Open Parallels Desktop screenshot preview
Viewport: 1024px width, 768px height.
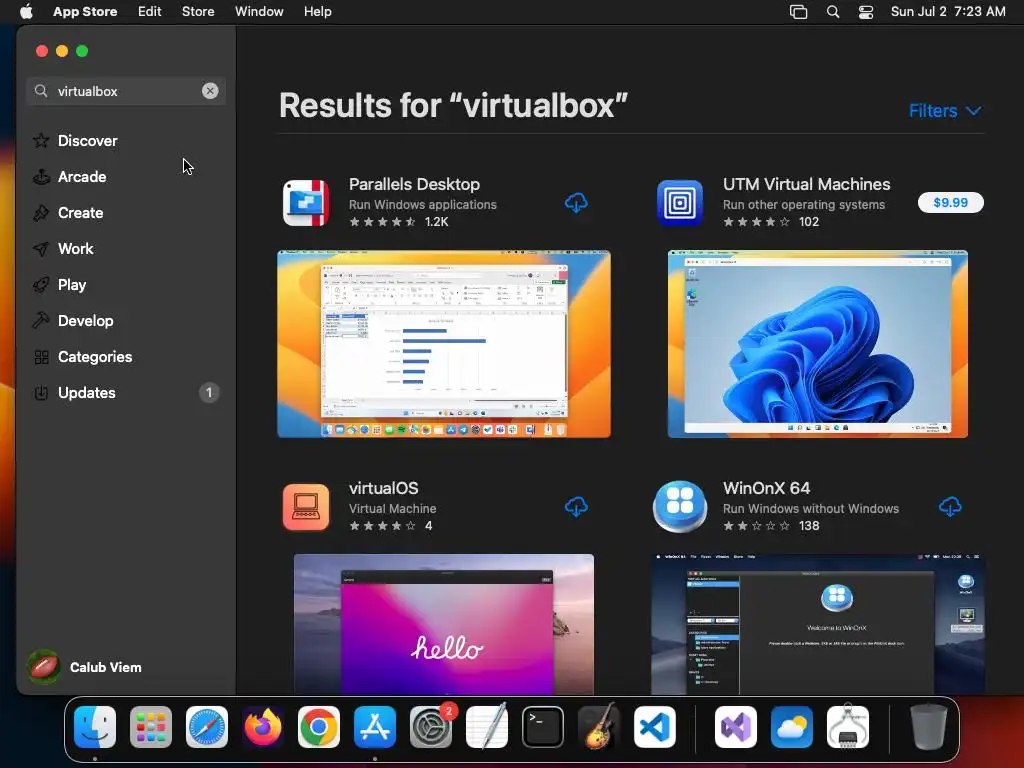pos(444,344)
